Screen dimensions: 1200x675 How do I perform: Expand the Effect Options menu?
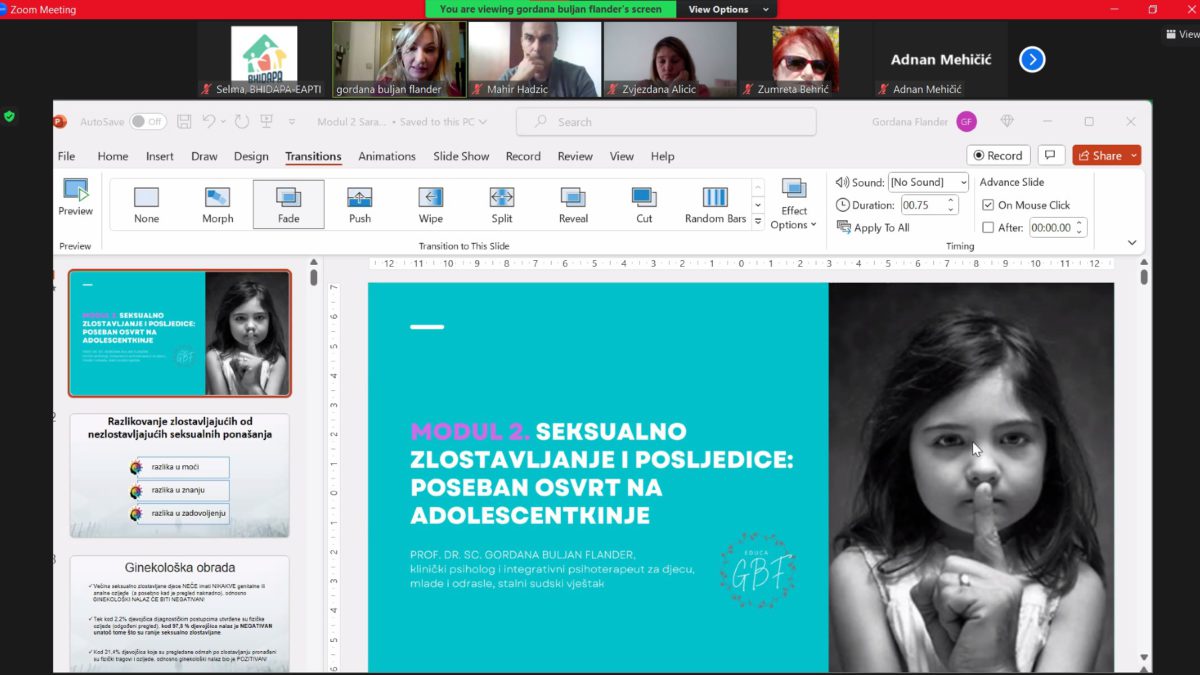(x=794, y=204)
